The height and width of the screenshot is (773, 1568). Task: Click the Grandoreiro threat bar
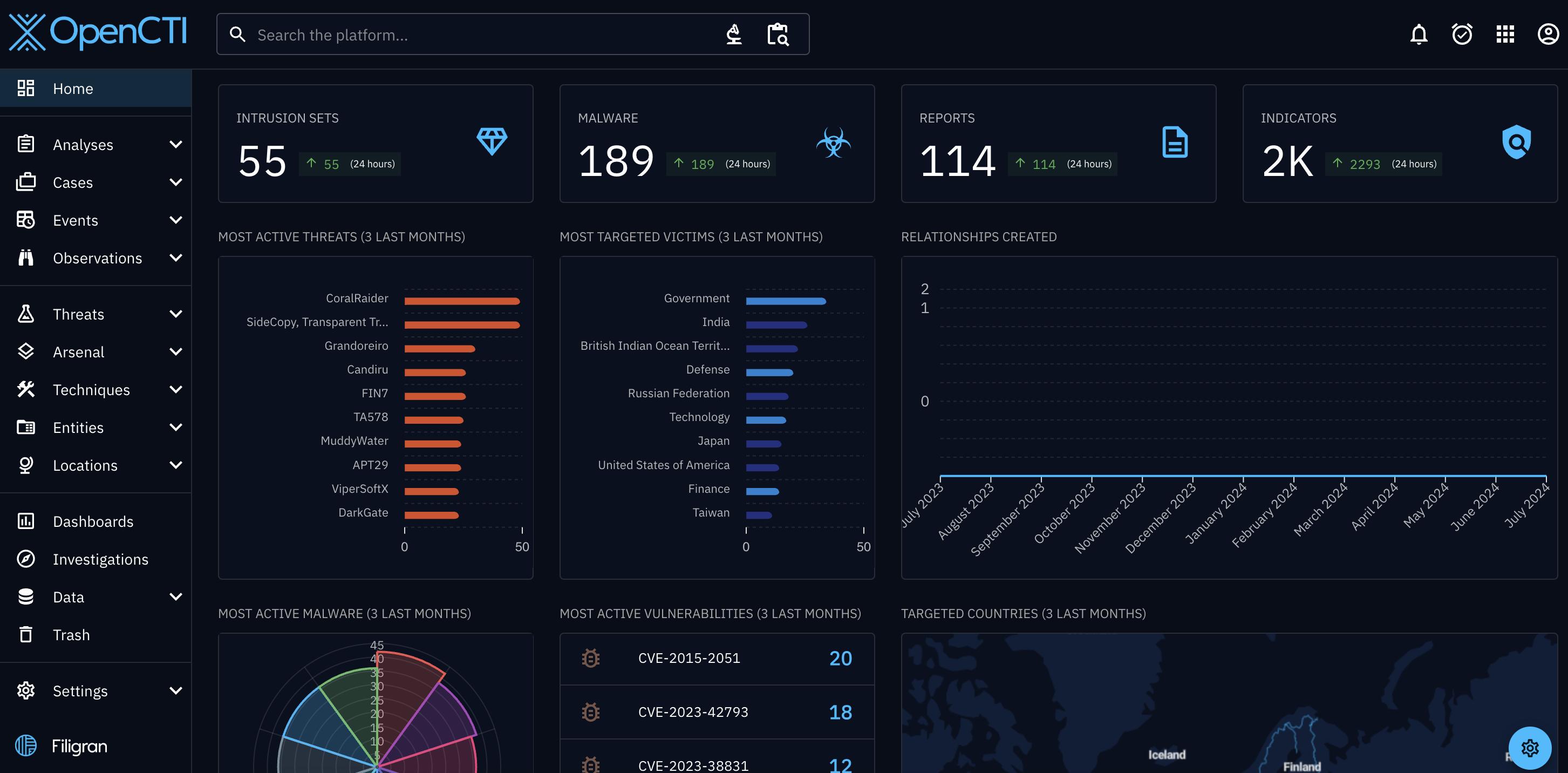tap(439, 348)
